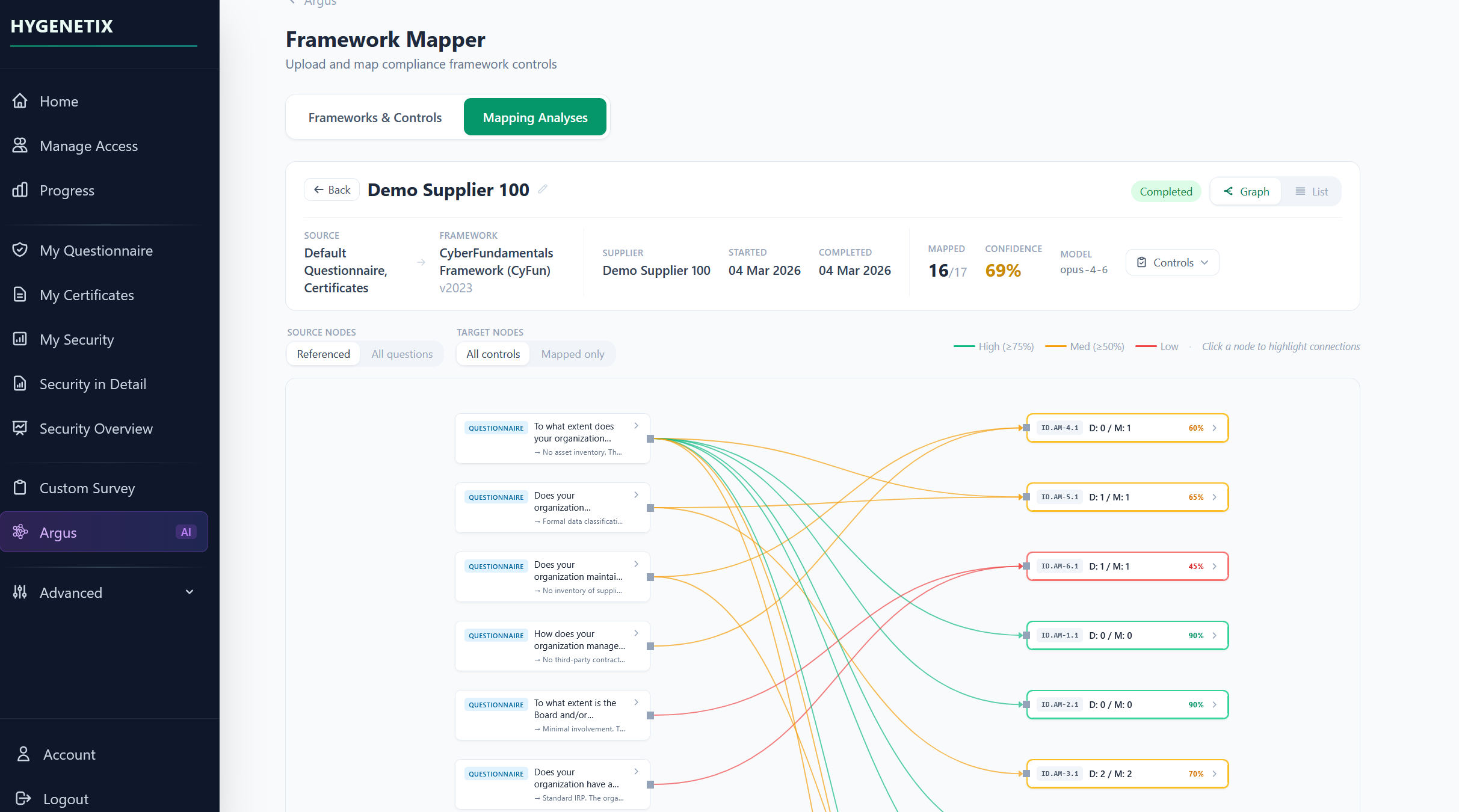Open the Frameworks & Controls tab
Viewport: 1459px width, 812px height.
point(375,118)
